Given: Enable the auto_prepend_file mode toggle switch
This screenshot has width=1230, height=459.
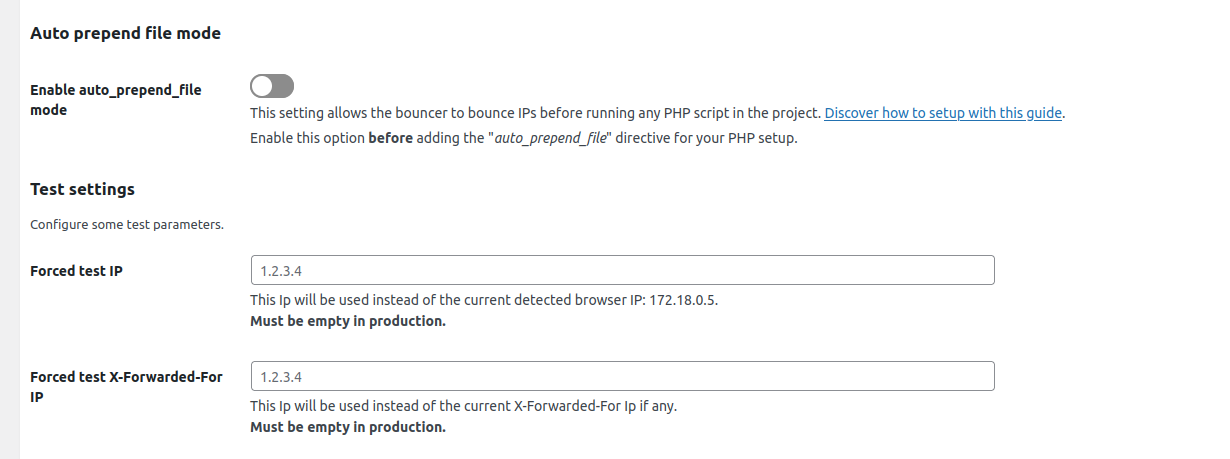Looking at the screenshot, I should point(272,86).
